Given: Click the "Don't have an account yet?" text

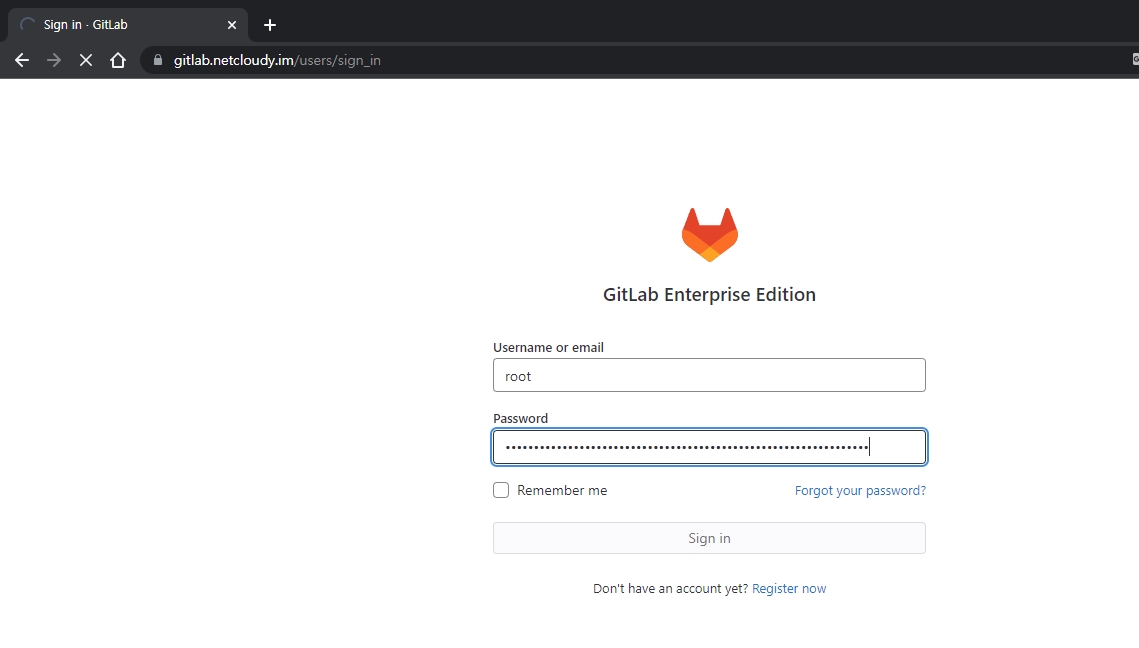Looking at the screenshot, I should [670, 588].
